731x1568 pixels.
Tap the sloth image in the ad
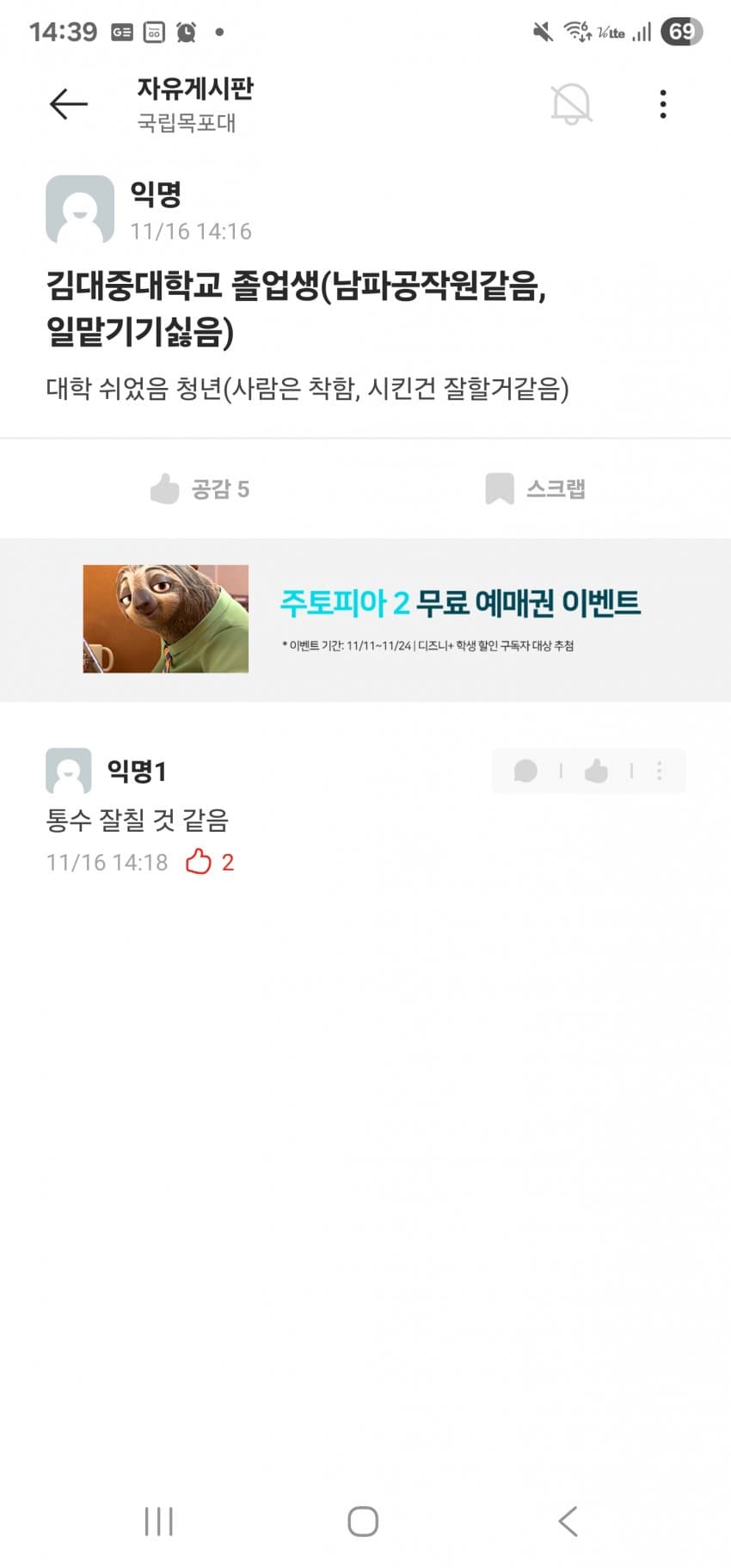click(x=166, y=618)
